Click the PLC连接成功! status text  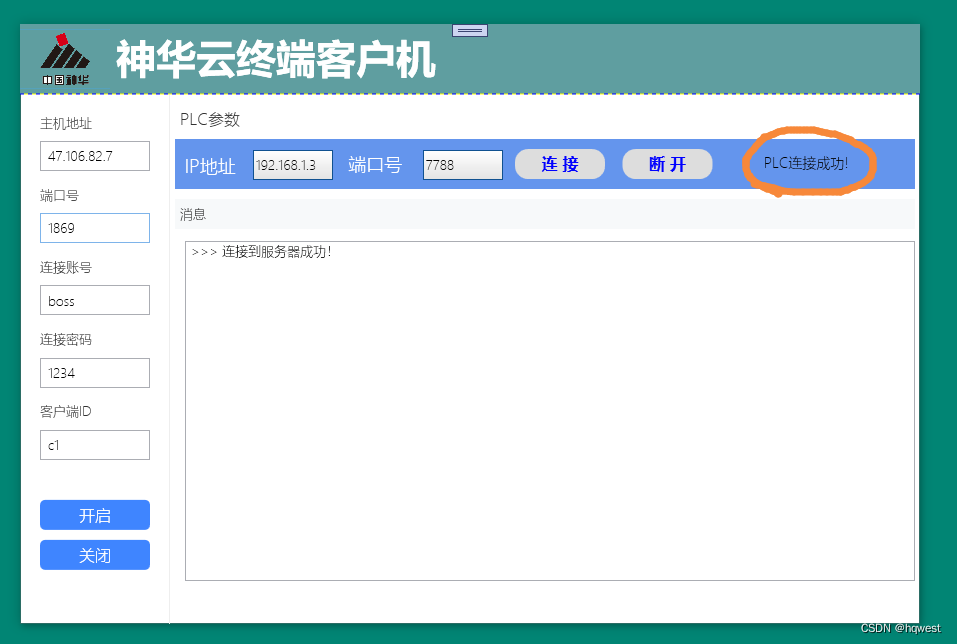click(806, 163)
